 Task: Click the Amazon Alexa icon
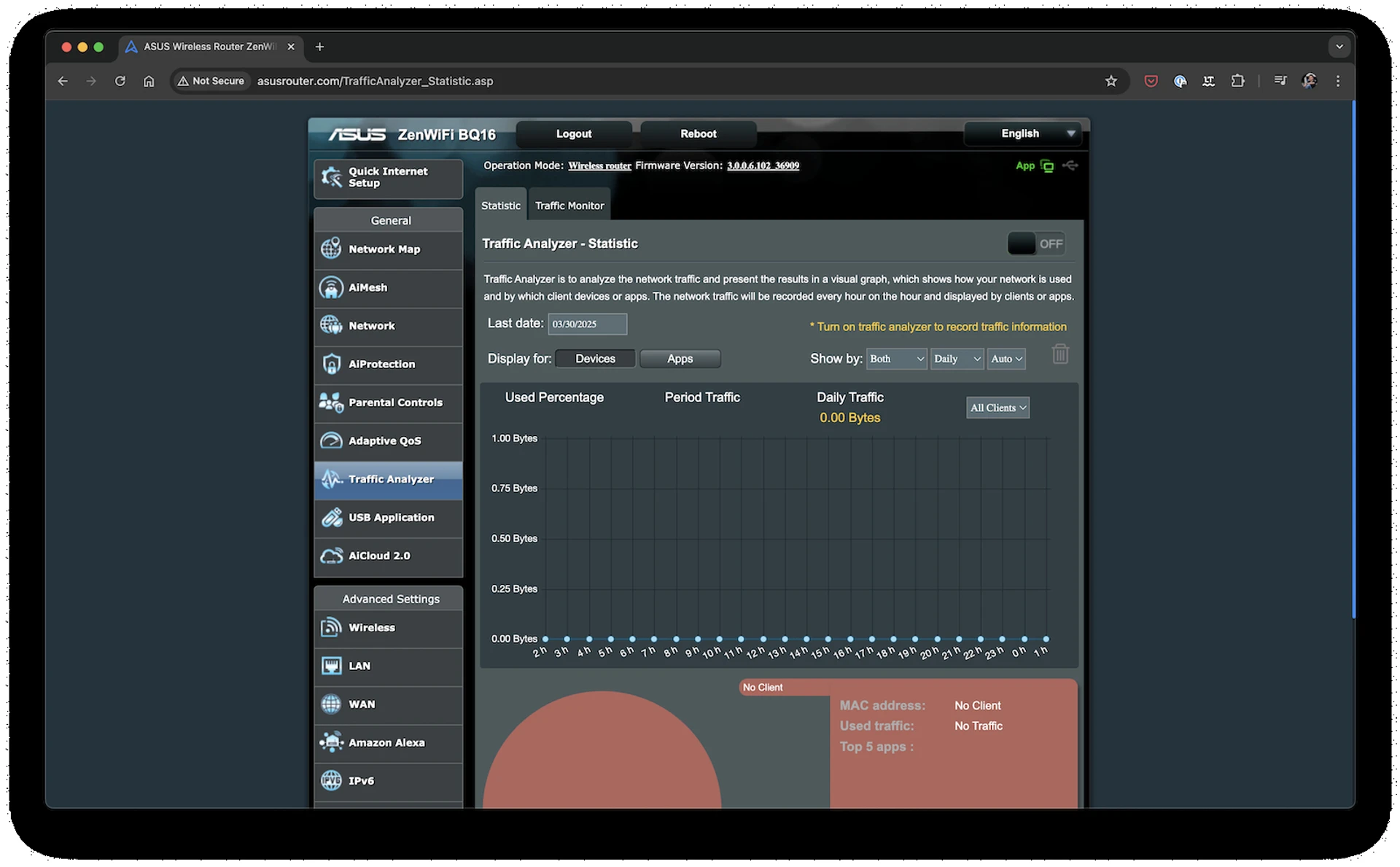coord(331,742)
